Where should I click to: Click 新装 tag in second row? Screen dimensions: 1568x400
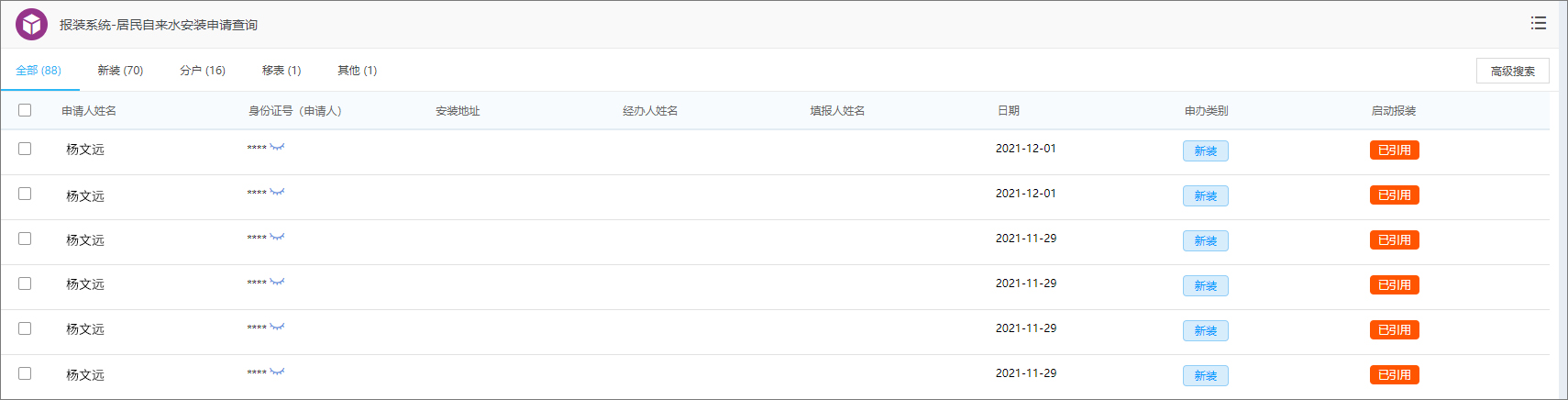[x=1205, y=196]
